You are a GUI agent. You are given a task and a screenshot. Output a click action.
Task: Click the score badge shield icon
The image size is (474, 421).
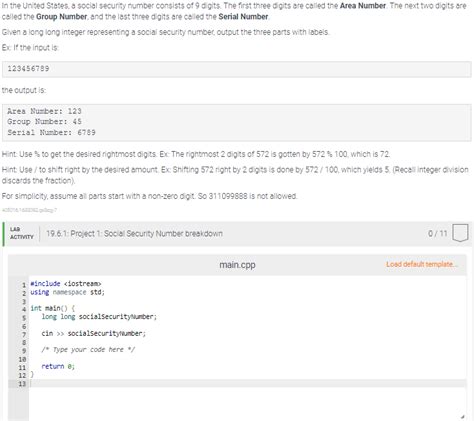[460, 233]
